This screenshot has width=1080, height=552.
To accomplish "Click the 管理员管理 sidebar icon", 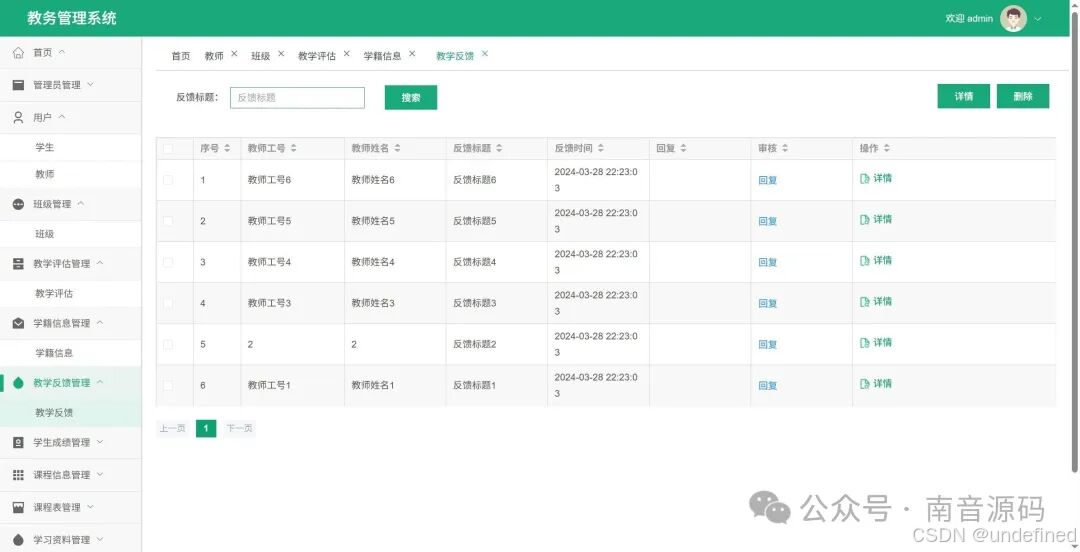I will pyautogui.click(x=19, y=85).
